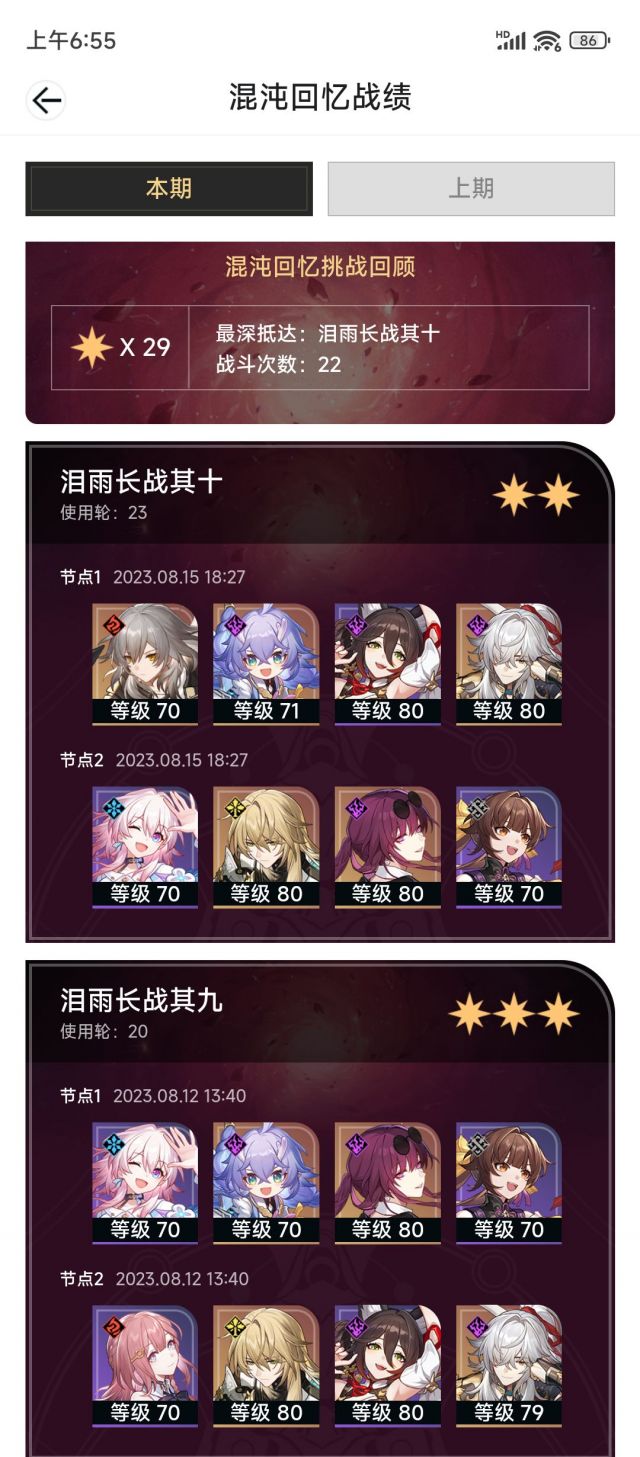This screenshot has width=640, height=1457.
Task: Tap sunglasses character level 80 in 其十 node 2
Action: click(x=388, y=847)
